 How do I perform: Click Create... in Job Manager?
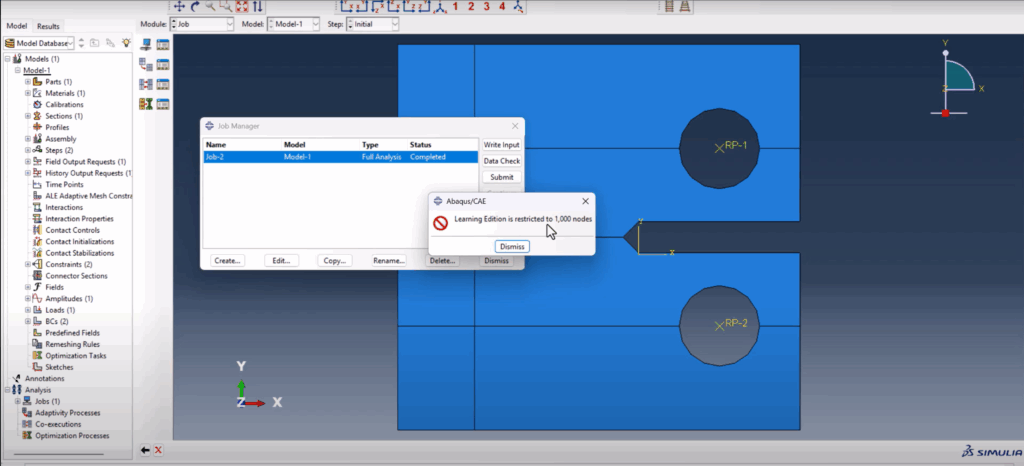[x=228, y=260]
